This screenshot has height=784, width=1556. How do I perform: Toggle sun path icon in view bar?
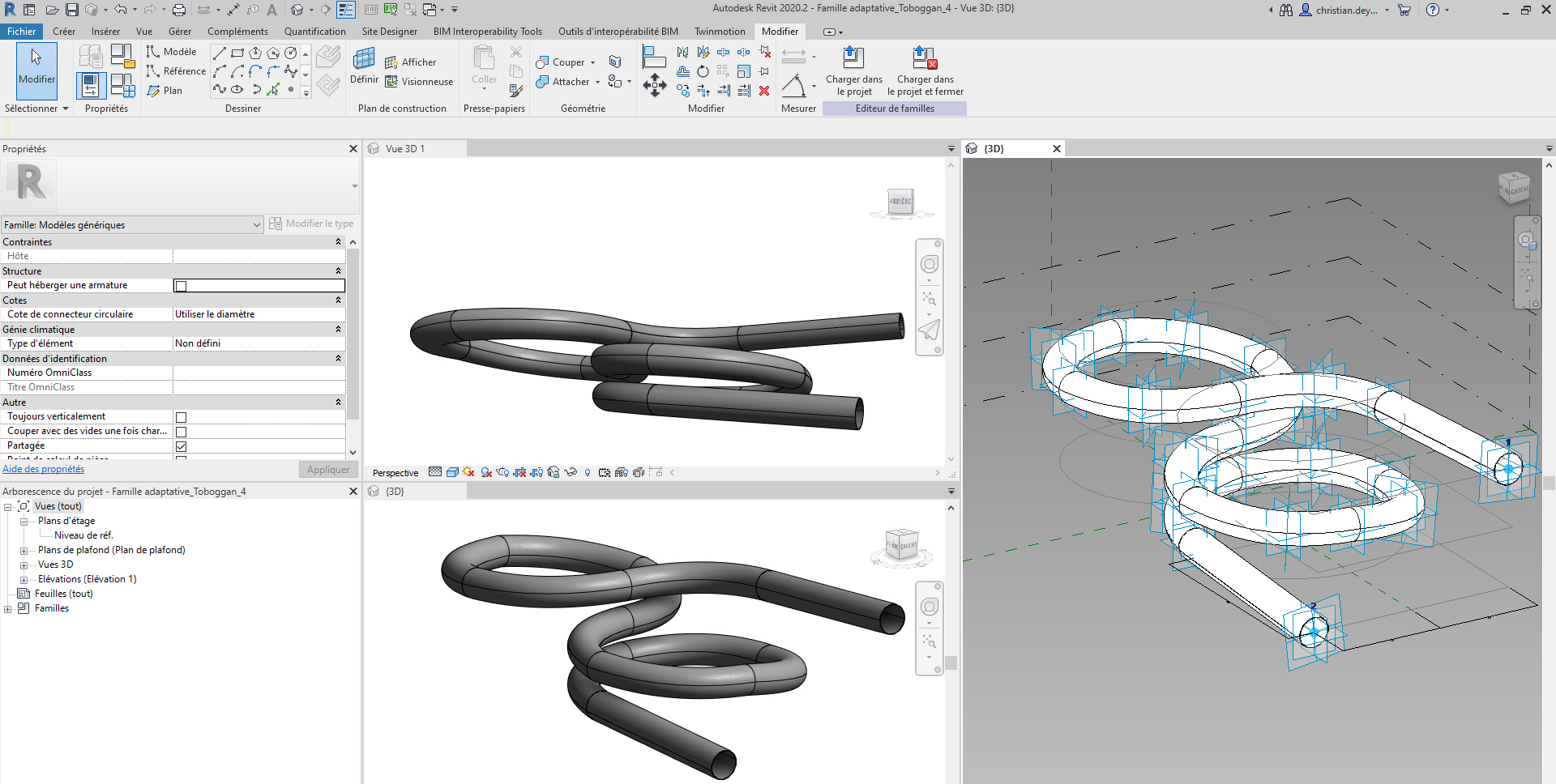[469, 472]
